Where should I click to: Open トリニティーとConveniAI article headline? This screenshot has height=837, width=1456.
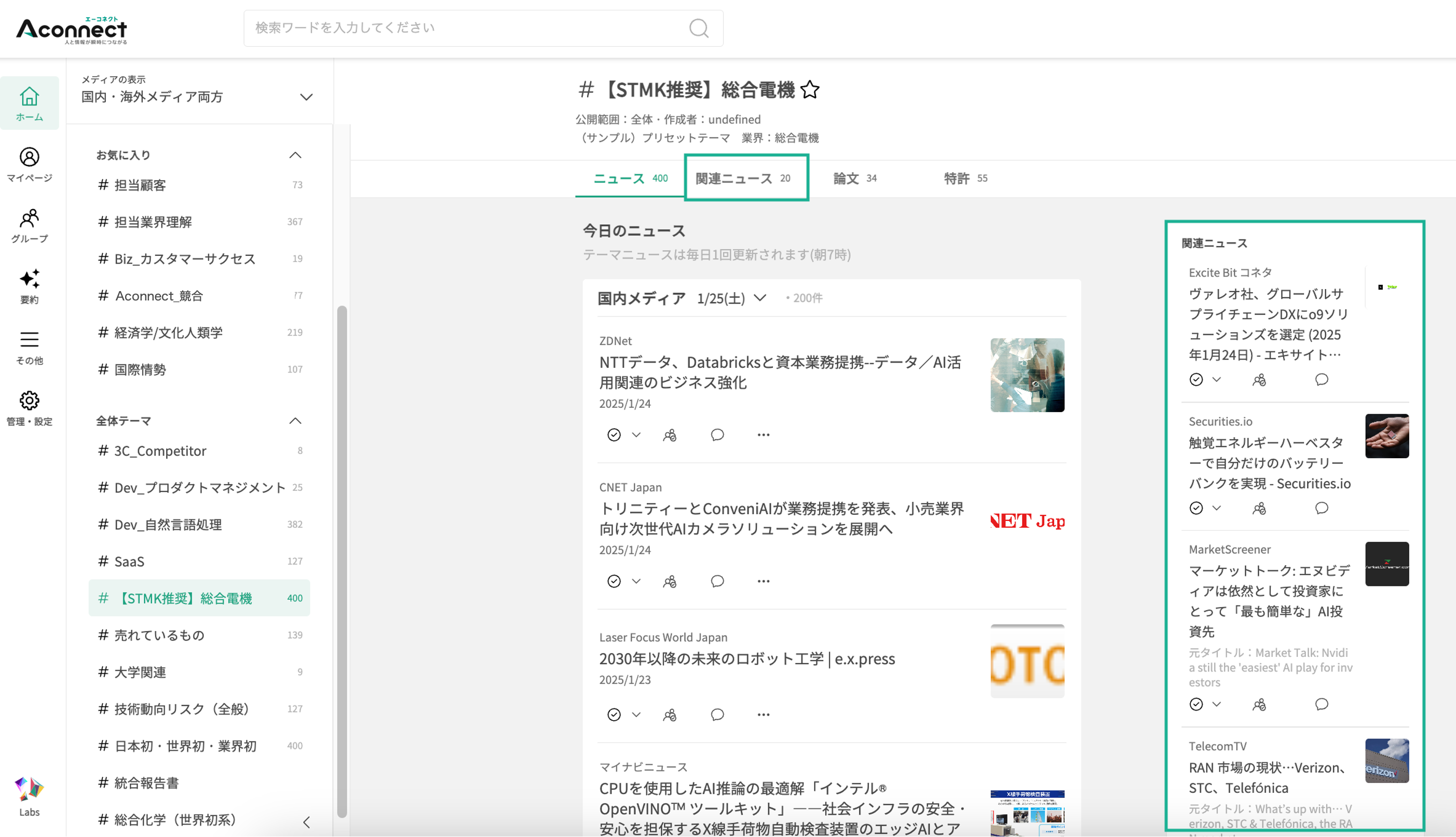[782, 518]
